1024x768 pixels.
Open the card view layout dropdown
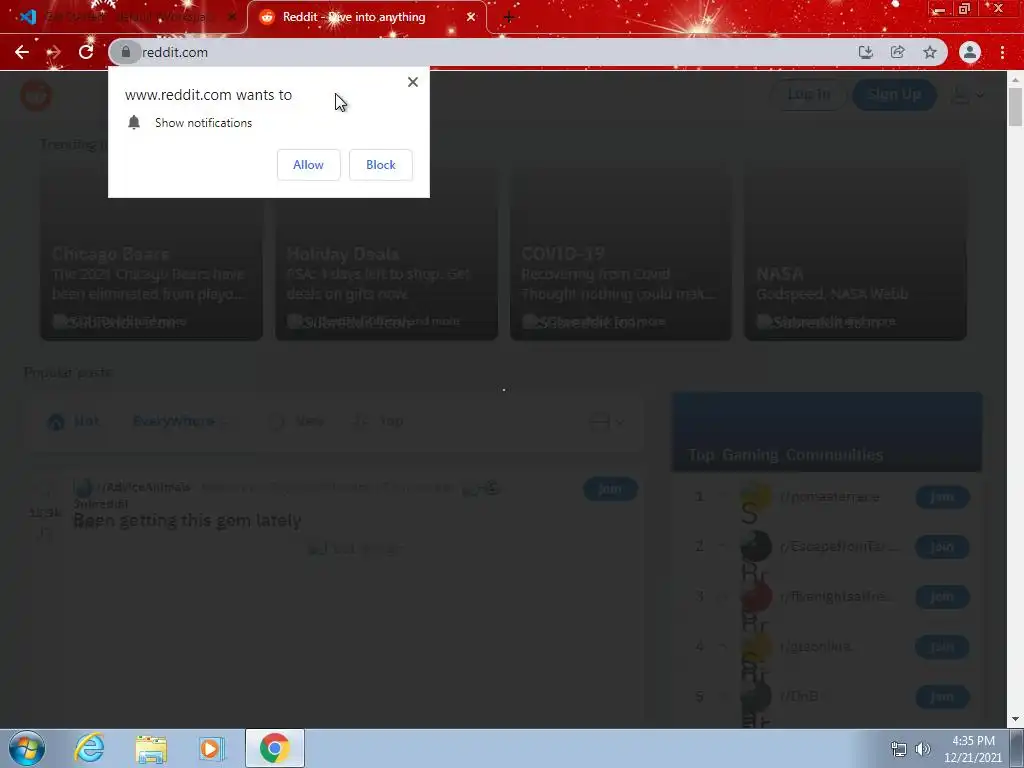(607, 422)
